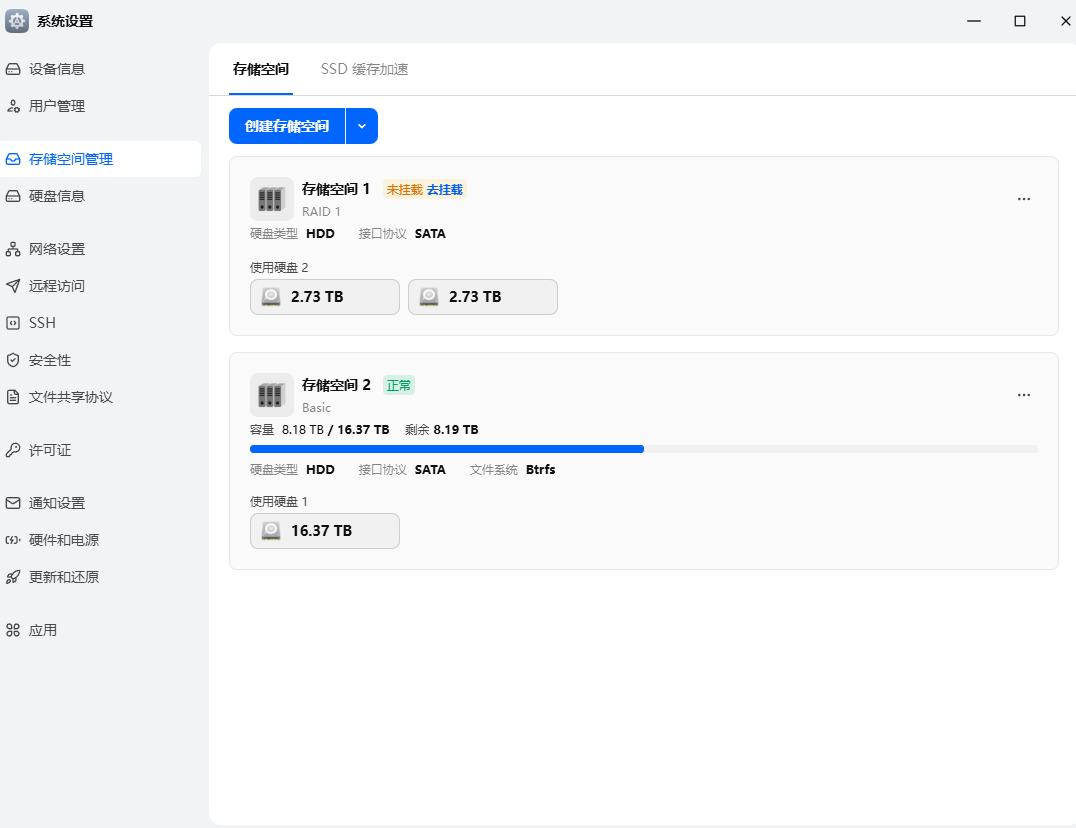
Task: Click second 2.73 TB disk icon
Action: [x=429, y=297]
